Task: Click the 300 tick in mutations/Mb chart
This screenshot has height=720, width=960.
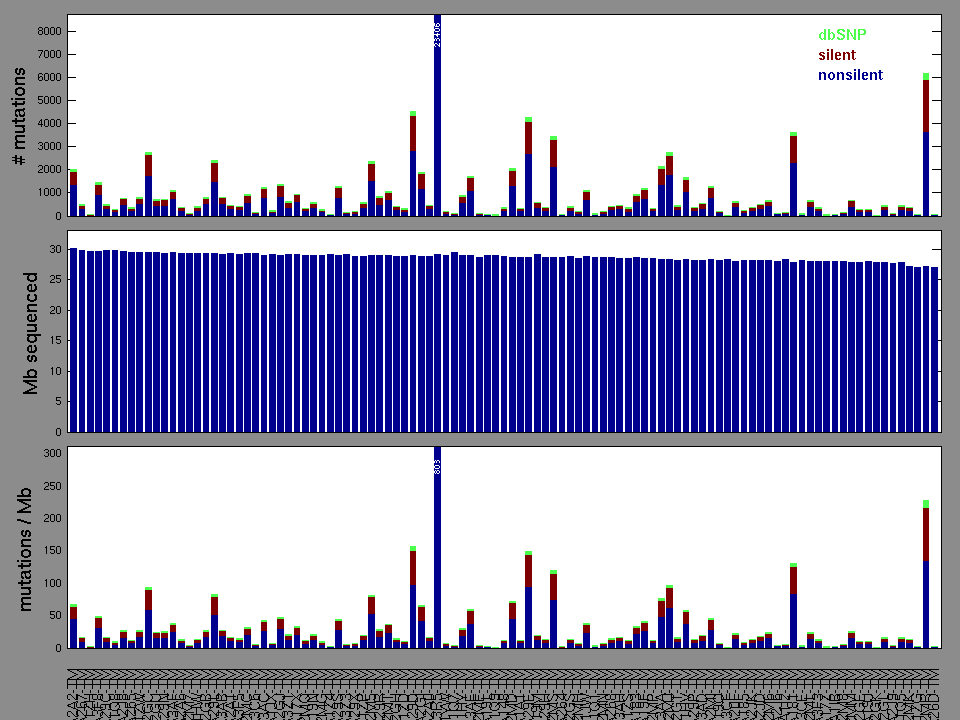Action: coord(51,453)
